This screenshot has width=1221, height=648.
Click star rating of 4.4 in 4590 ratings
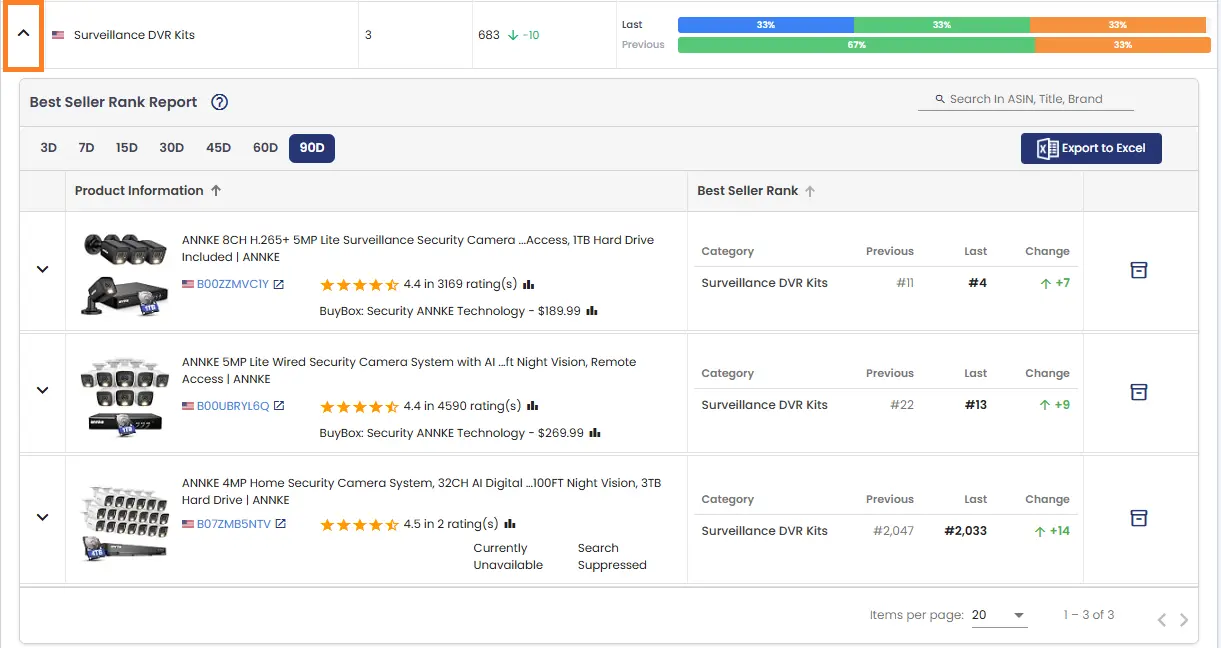pyautogui.click(x=359, y=407)
